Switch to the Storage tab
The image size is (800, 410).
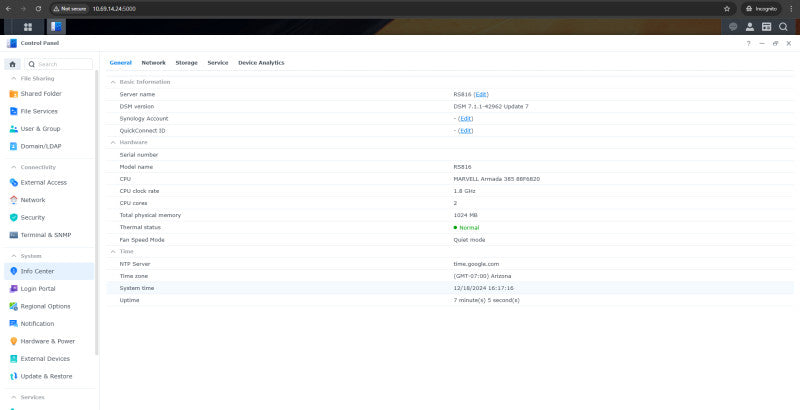coord(186,63)
